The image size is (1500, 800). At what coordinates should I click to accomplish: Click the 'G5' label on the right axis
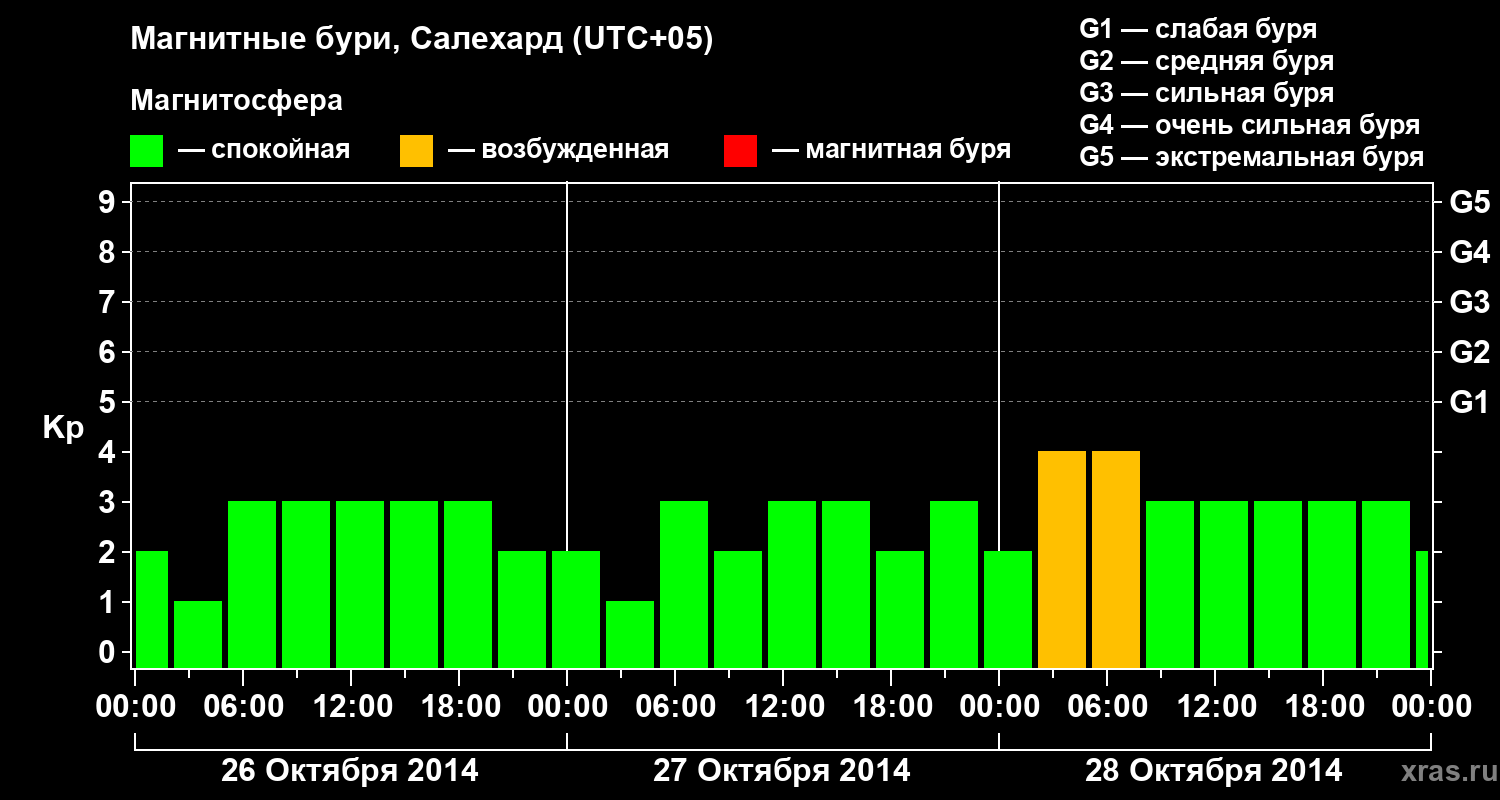pyautogui.click(x=1469, y=203)
